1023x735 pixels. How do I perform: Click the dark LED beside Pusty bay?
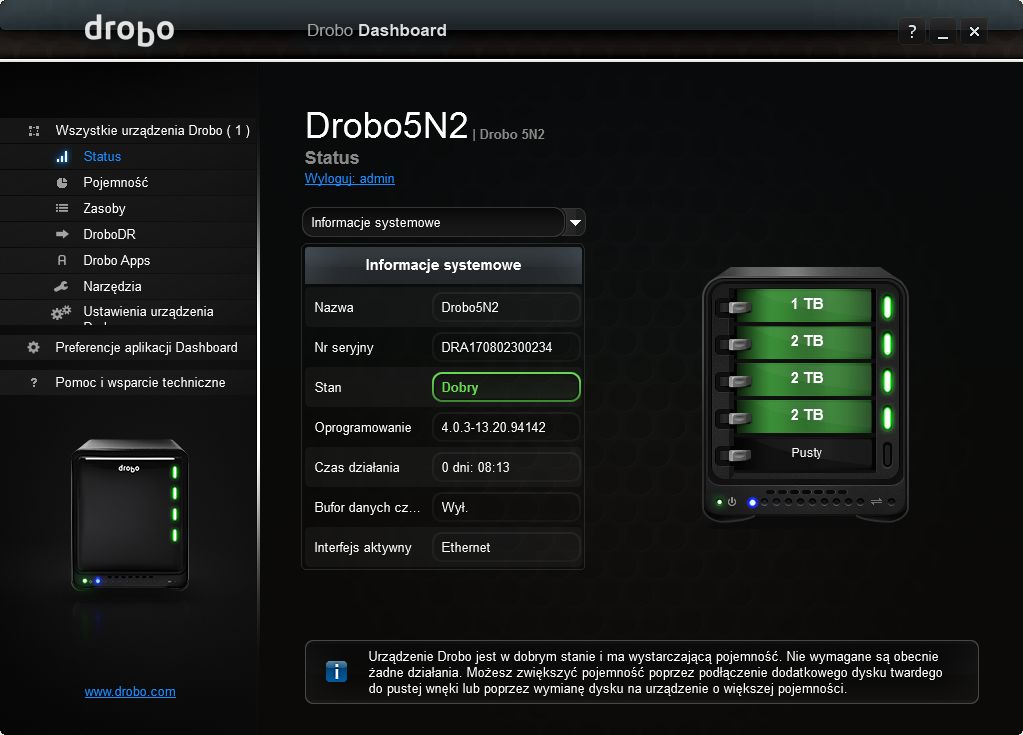(x=887, y=455)
